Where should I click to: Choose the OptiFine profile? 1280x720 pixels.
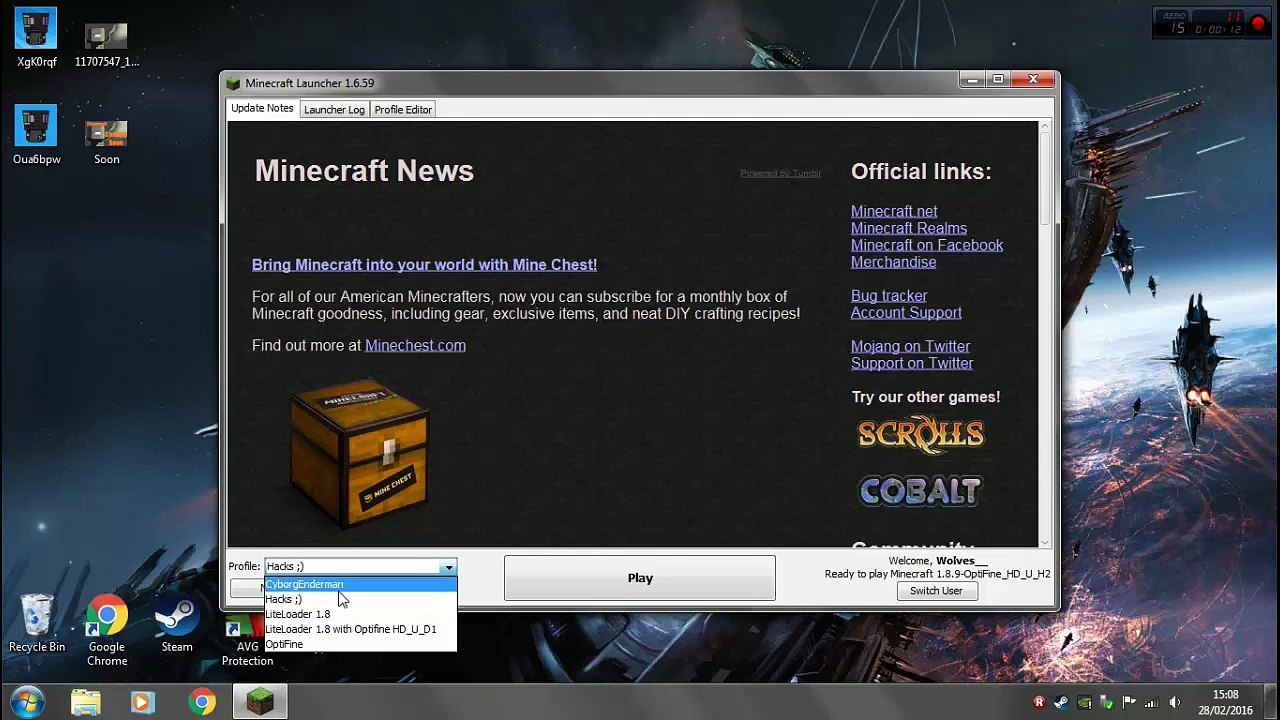360,644
